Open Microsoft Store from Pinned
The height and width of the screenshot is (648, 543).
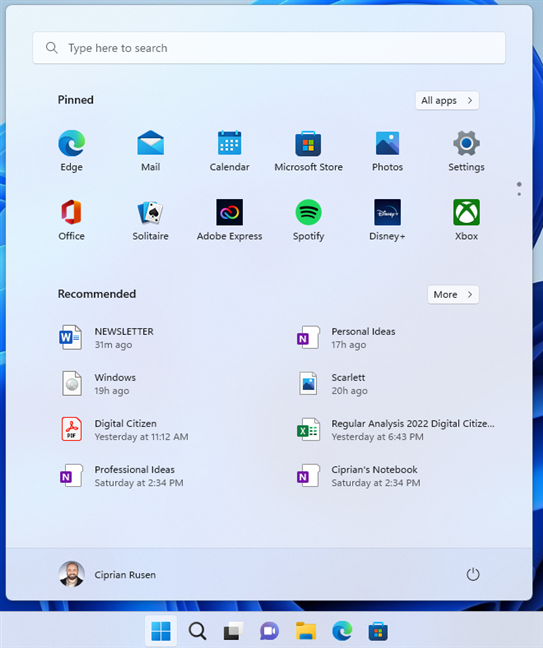(x=308, y=151)
